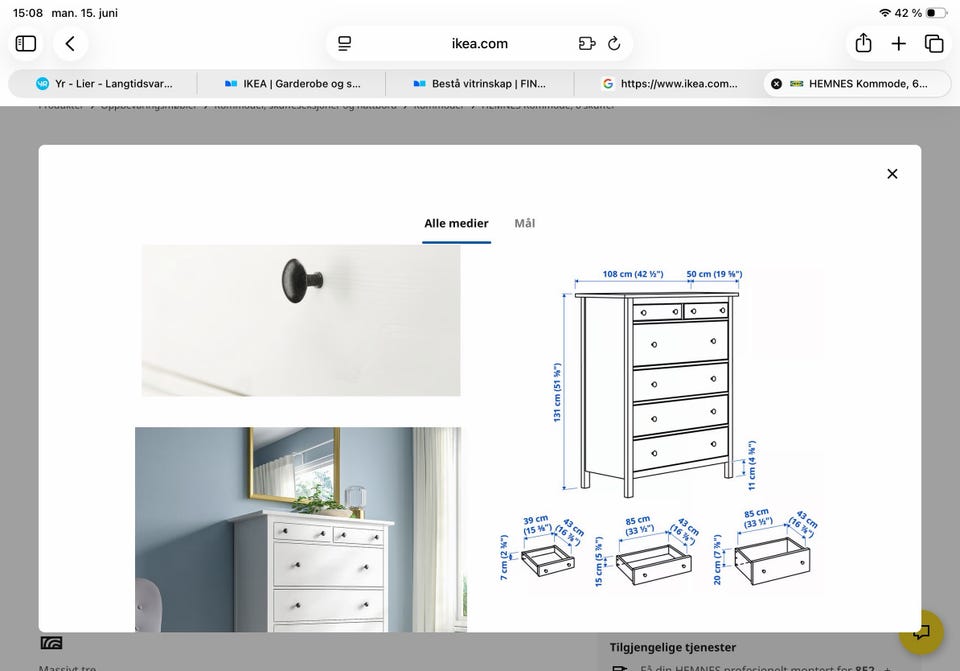Open IKEA Garderobe browser tab
The height and width of the screenshot is (671, 960).
coord(292,84)
